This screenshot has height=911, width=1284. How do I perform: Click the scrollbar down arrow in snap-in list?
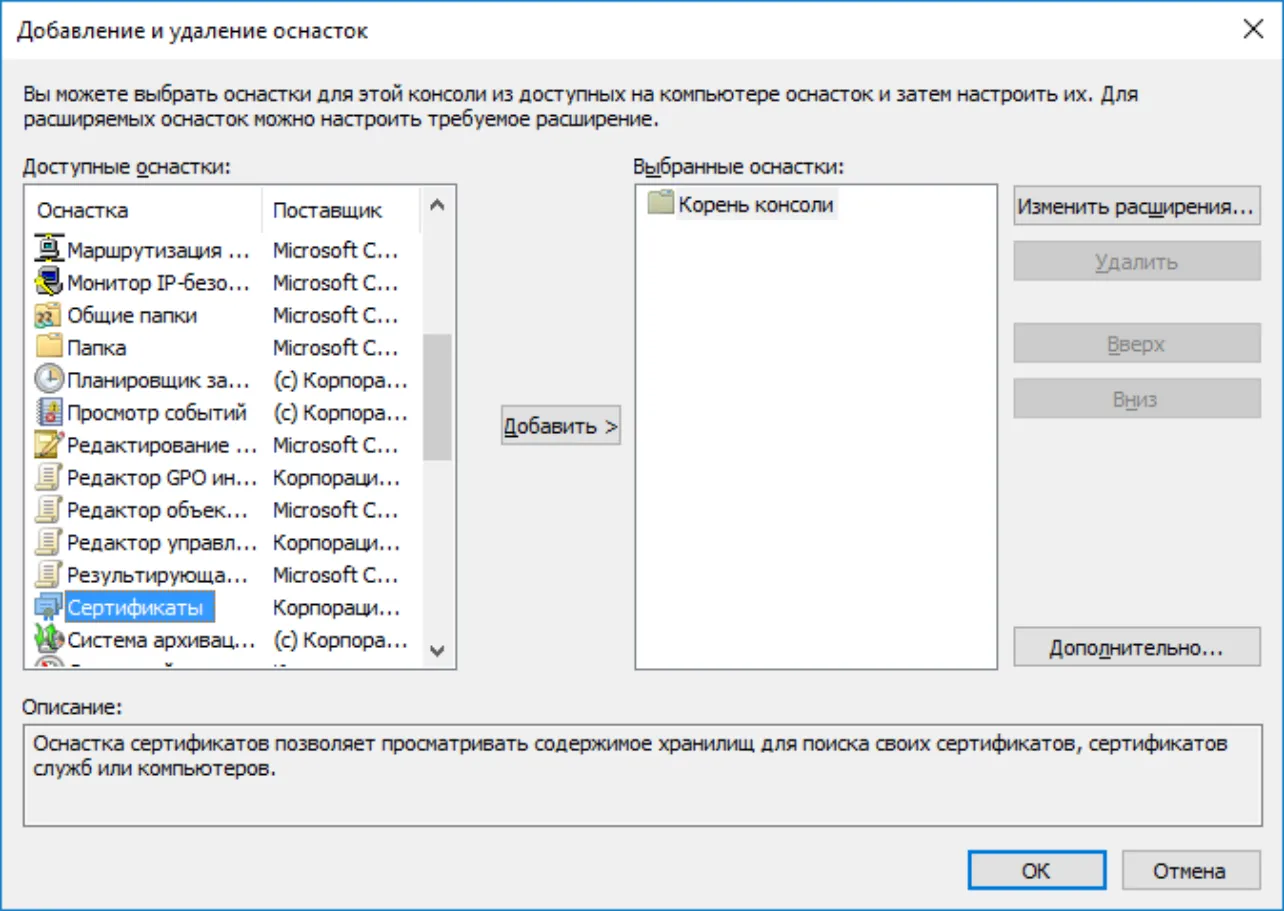click(x=437, y=650)
